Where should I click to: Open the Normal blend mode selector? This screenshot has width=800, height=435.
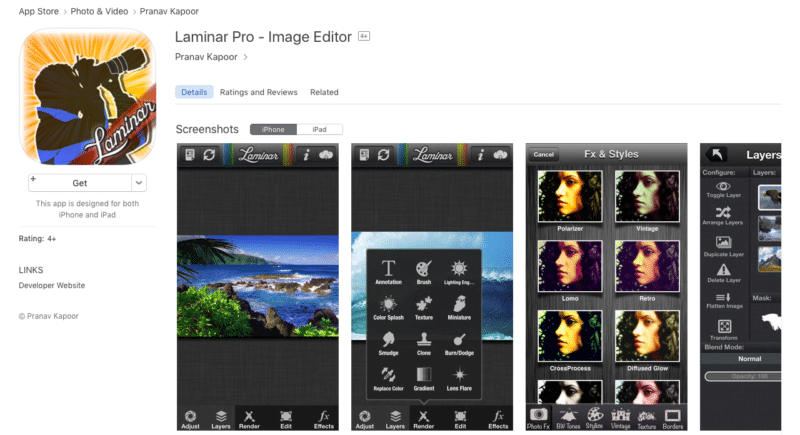[x=741, y=359]
